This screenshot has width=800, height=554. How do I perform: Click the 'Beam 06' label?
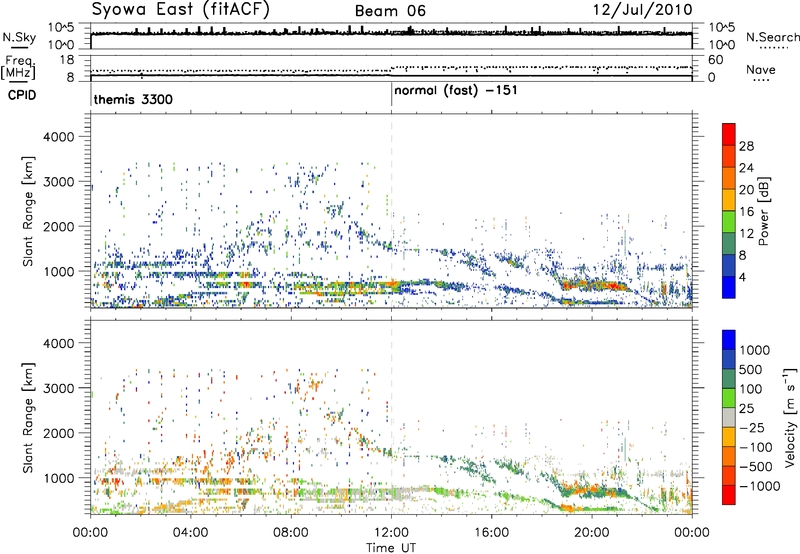[x=390, y=11]
